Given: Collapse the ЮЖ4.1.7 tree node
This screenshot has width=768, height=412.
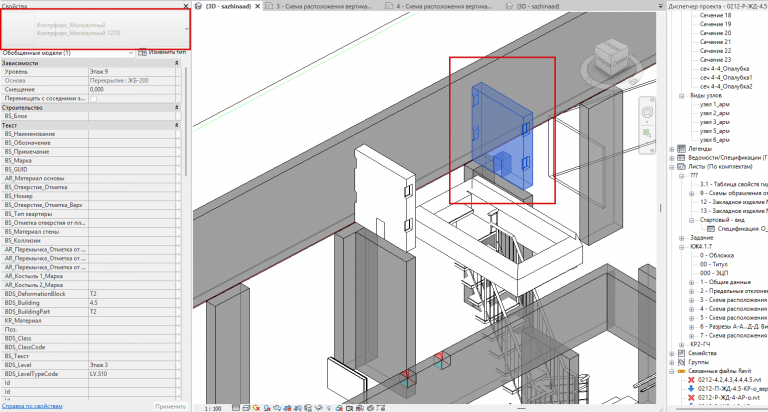Looking at the screenshot, I should coord(681,246).
